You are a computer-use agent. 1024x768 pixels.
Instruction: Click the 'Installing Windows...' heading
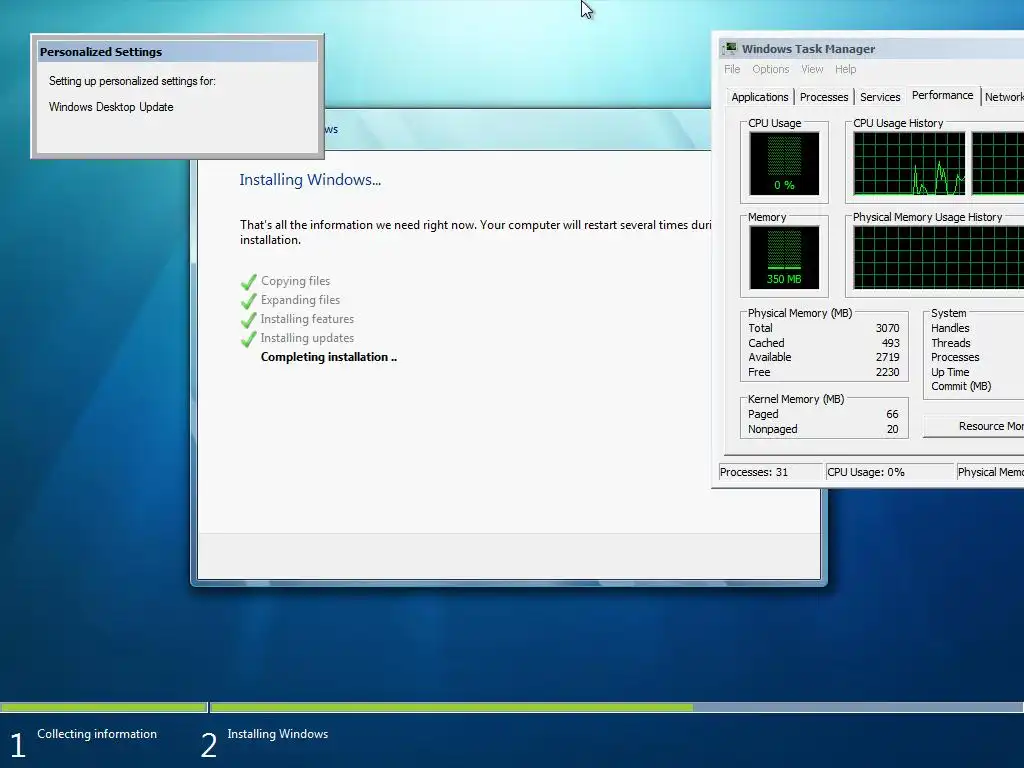(x=310, y=180)
